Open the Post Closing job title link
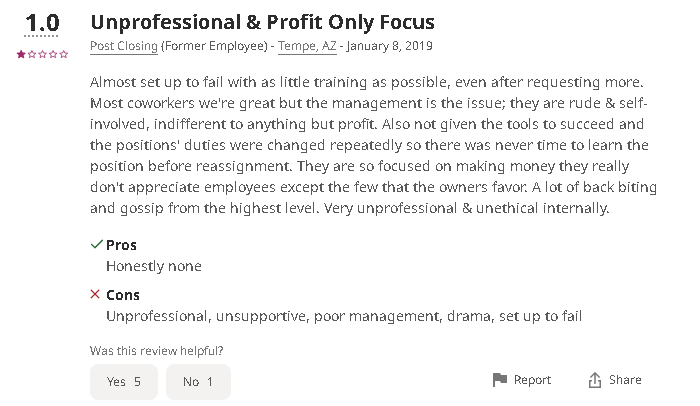Screen dimensions: 700x406 coord(124,46)
